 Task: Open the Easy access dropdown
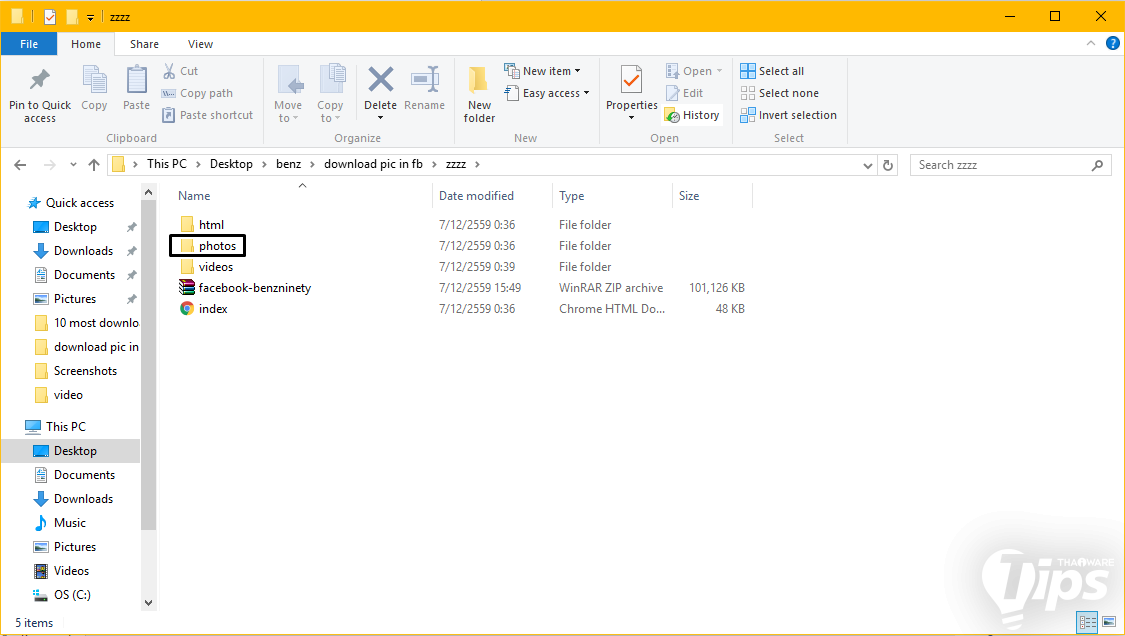click(x=550, y=93)
